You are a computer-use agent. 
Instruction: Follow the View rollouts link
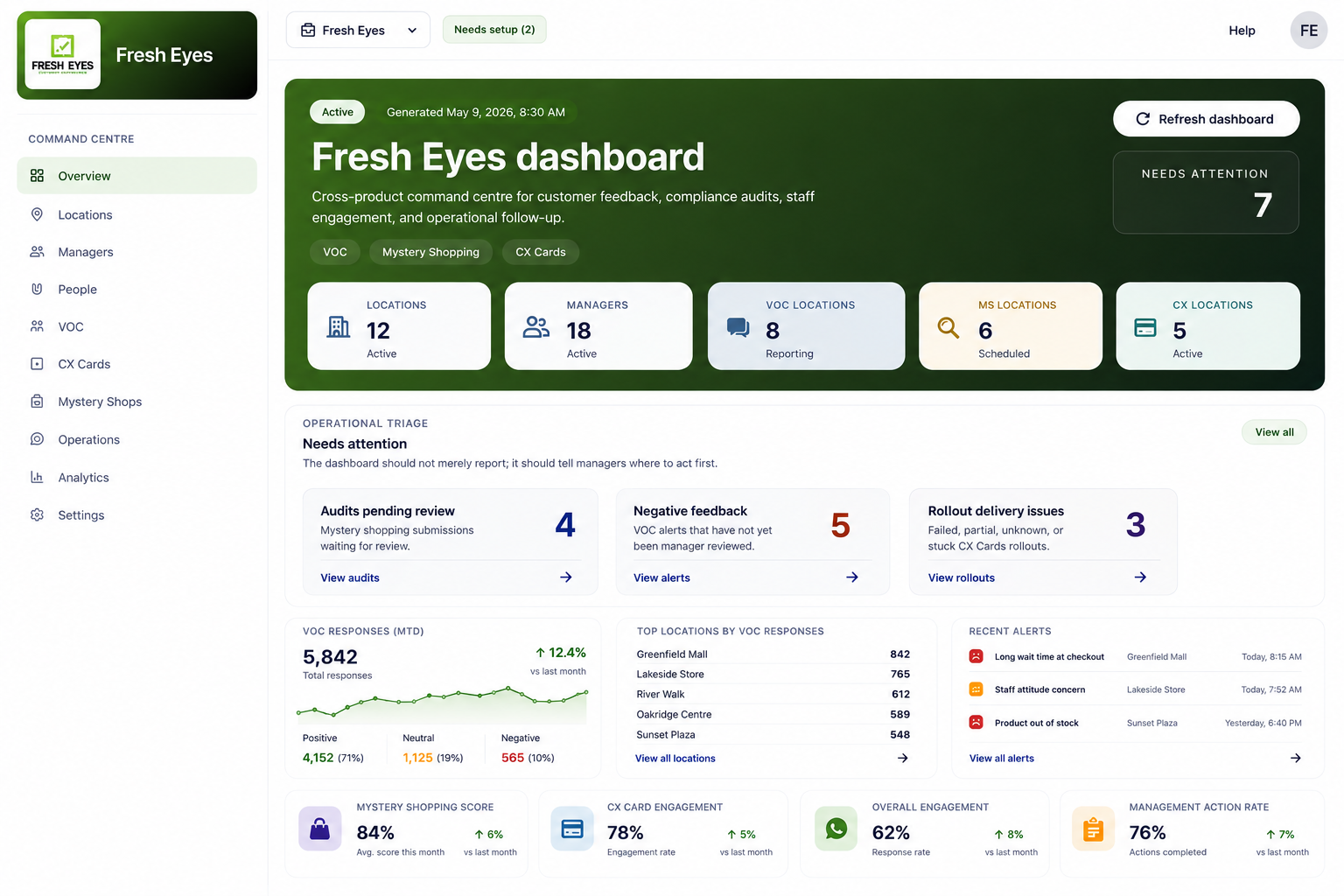coord(962,577)
